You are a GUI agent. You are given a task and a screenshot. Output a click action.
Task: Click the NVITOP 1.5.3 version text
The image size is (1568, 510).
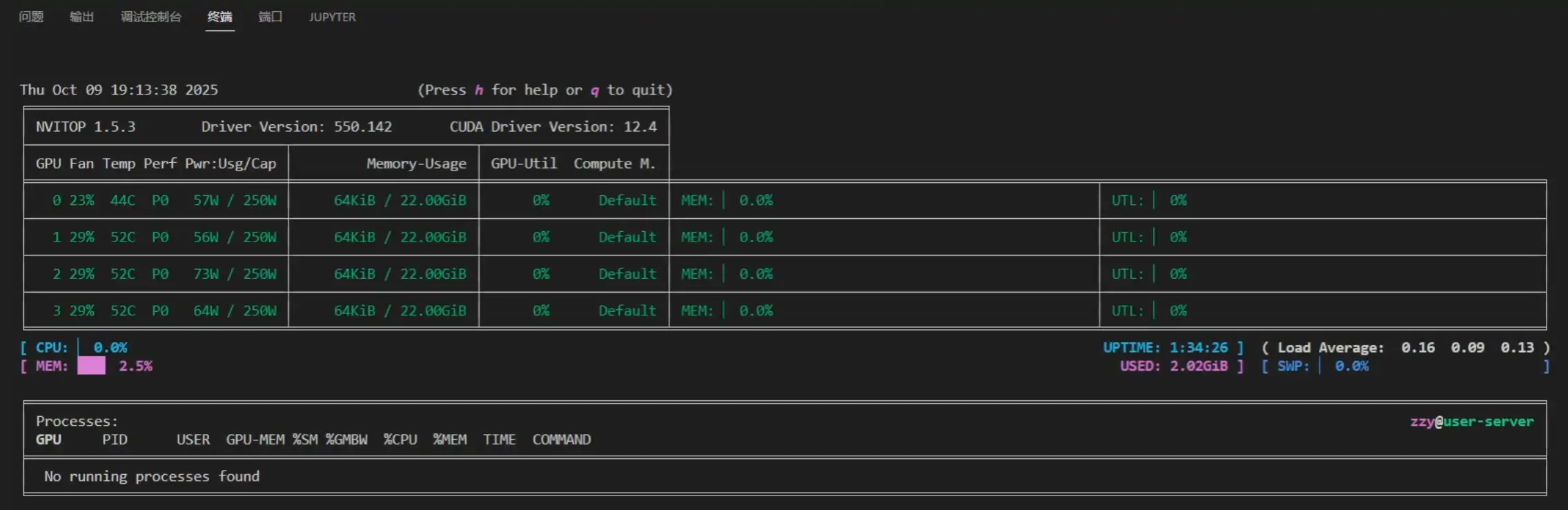[x=86, y=126]
